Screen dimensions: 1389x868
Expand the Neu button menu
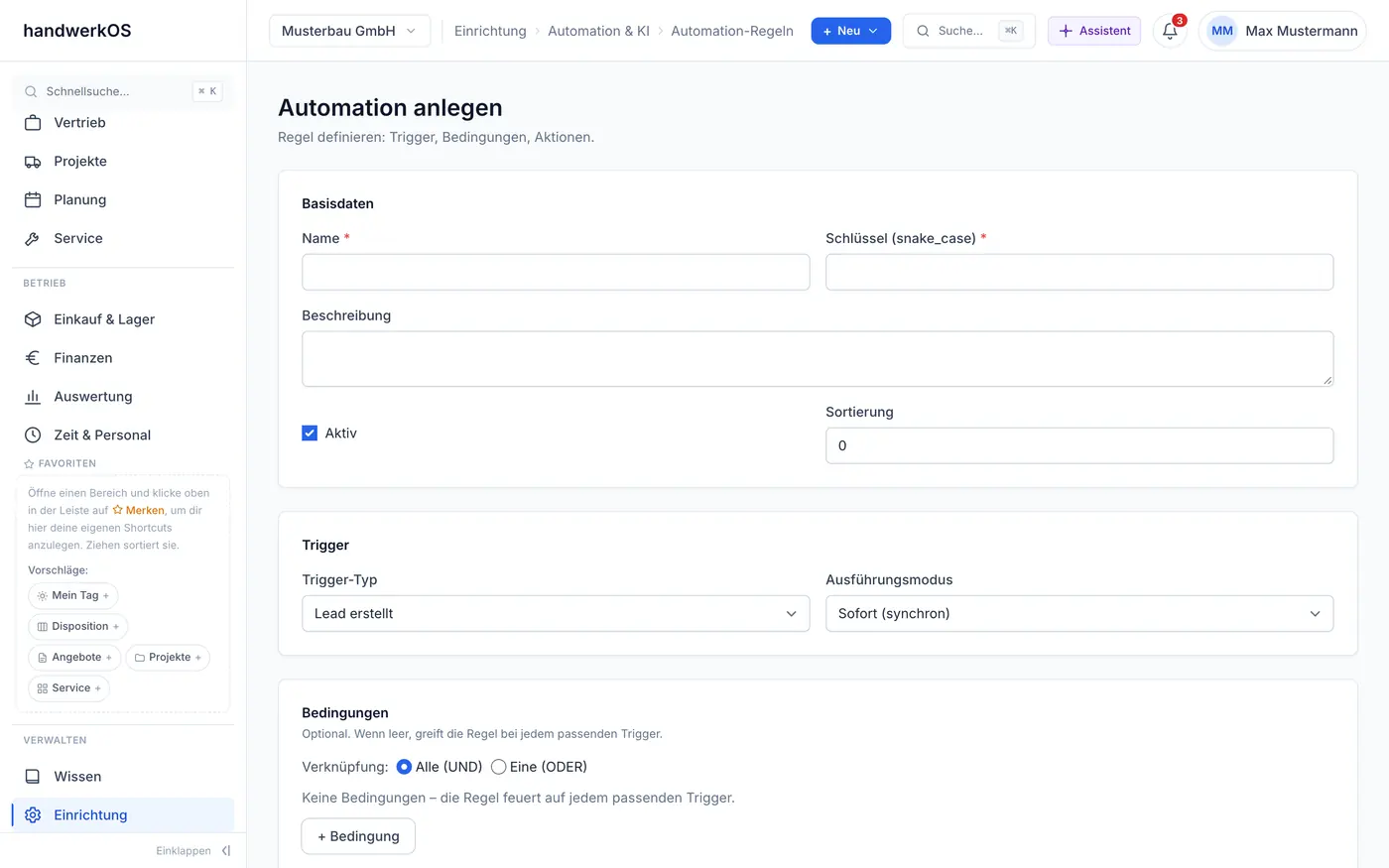point(851,31)
